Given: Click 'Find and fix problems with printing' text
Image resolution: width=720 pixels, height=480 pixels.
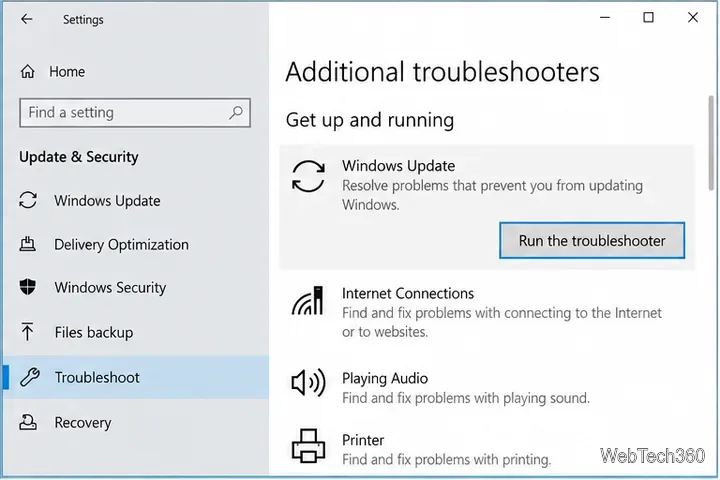Looking at the screenshot, I should point(446,459).
